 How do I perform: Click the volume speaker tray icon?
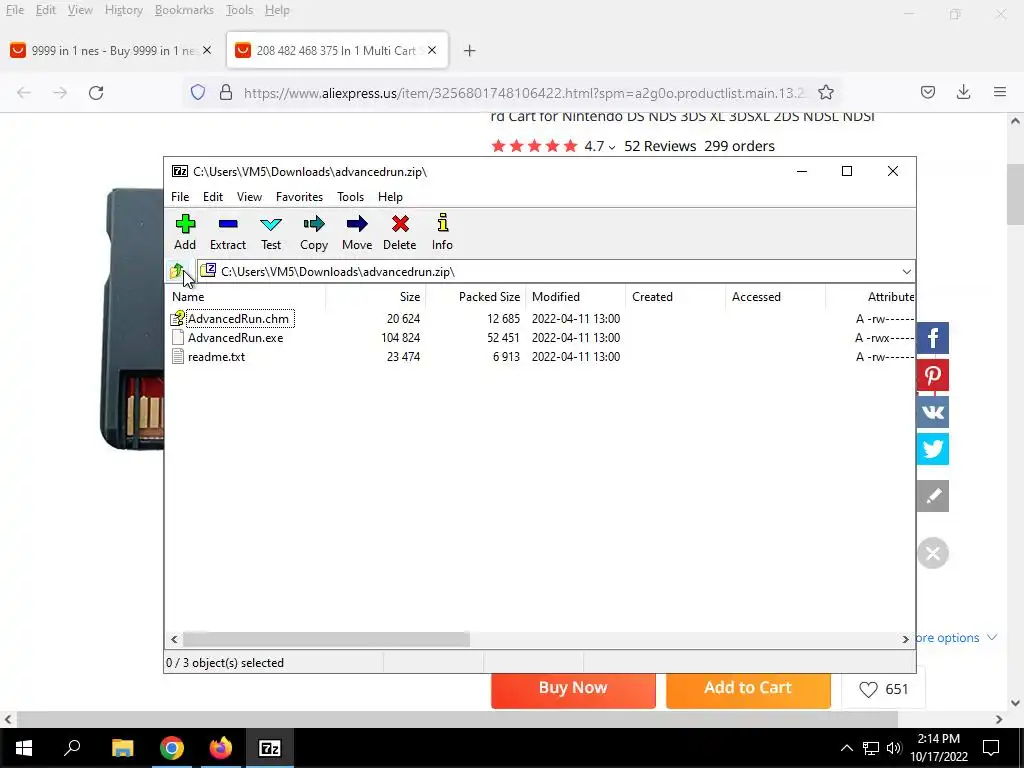894,748
